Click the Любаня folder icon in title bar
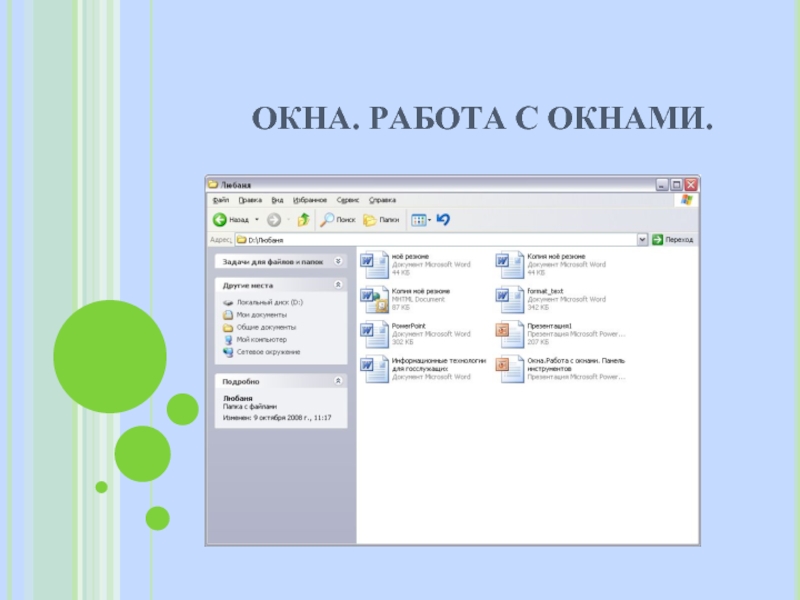 (213, 184)
